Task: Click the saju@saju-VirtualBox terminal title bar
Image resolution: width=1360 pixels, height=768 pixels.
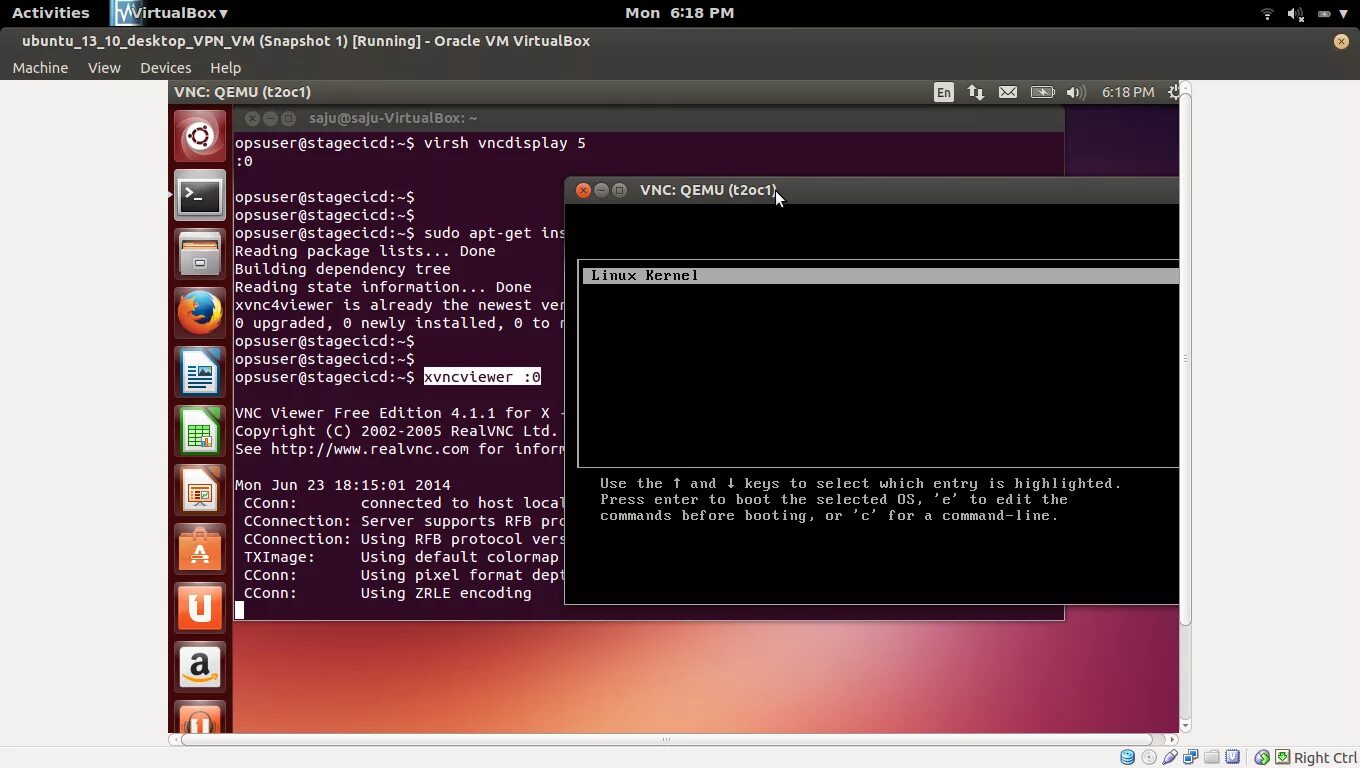Action: click(x=650, y=118)
